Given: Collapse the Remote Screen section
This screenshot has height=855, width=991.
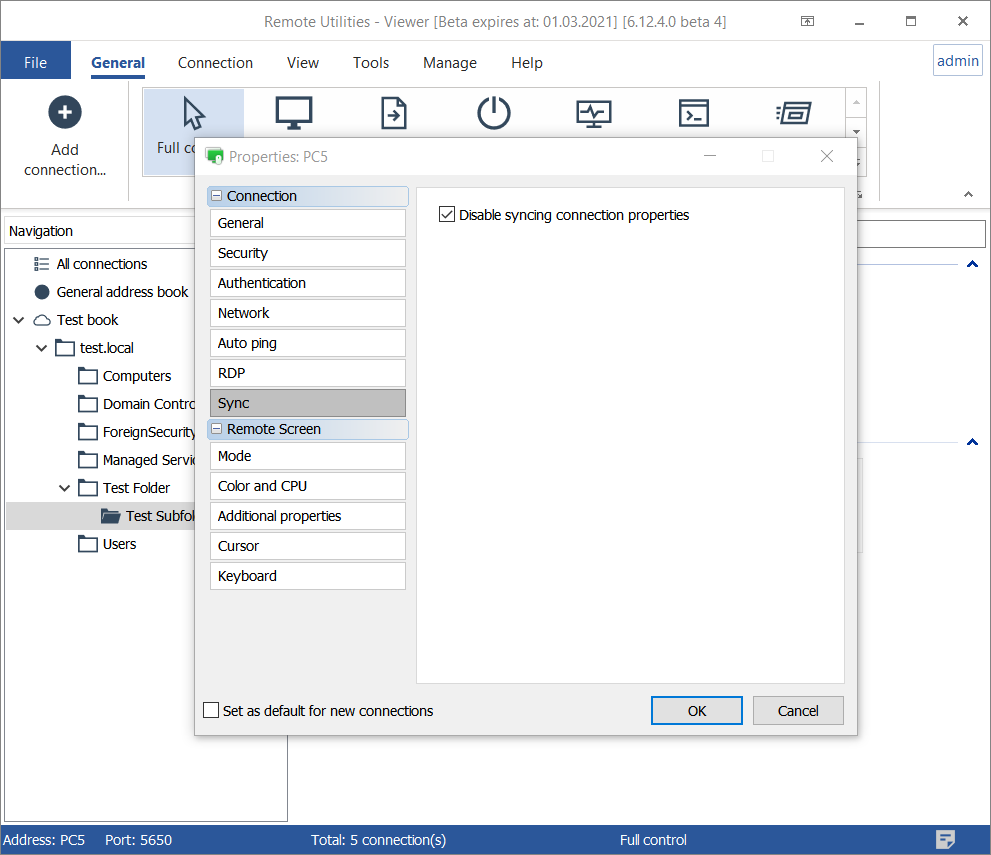Looking at the screenshot, I should point(216,429).
